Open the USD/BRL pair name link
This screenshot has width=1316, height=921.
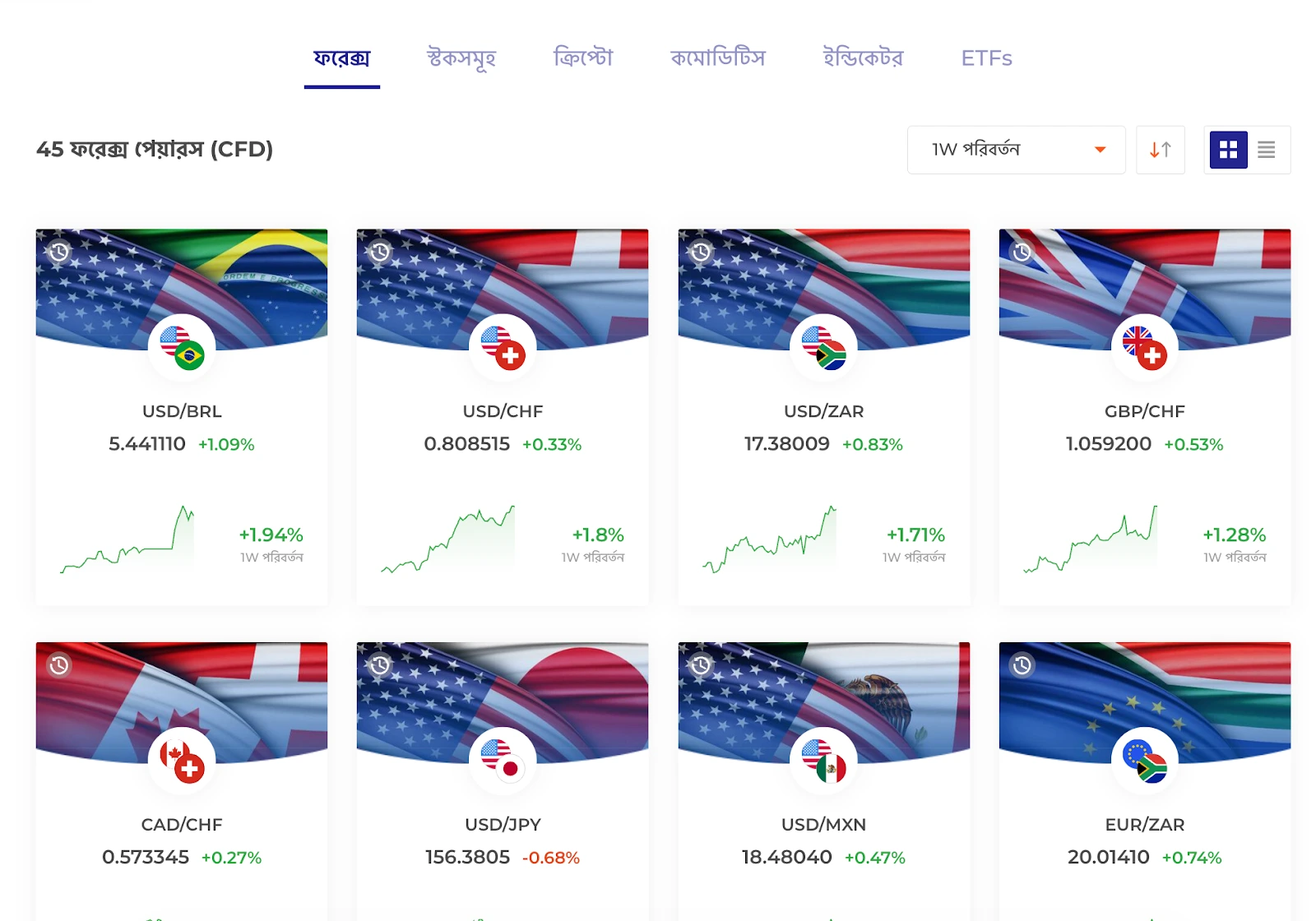[x=182, y=411]
